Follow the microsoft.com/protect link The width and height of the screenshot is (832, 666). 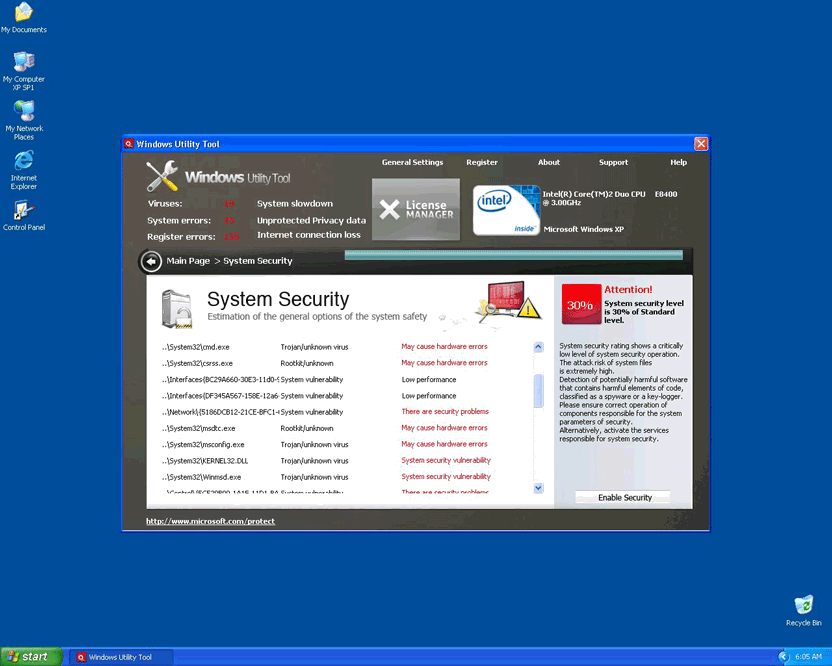(210, 521)
